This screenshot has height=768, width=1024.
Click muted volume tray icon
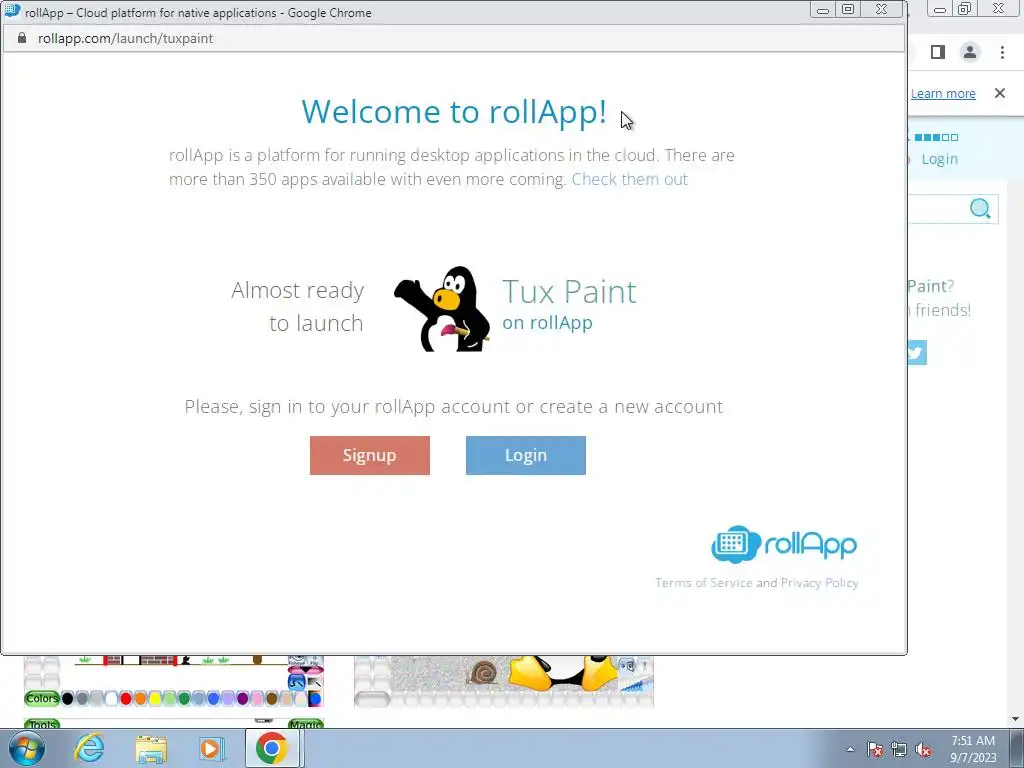923,749
